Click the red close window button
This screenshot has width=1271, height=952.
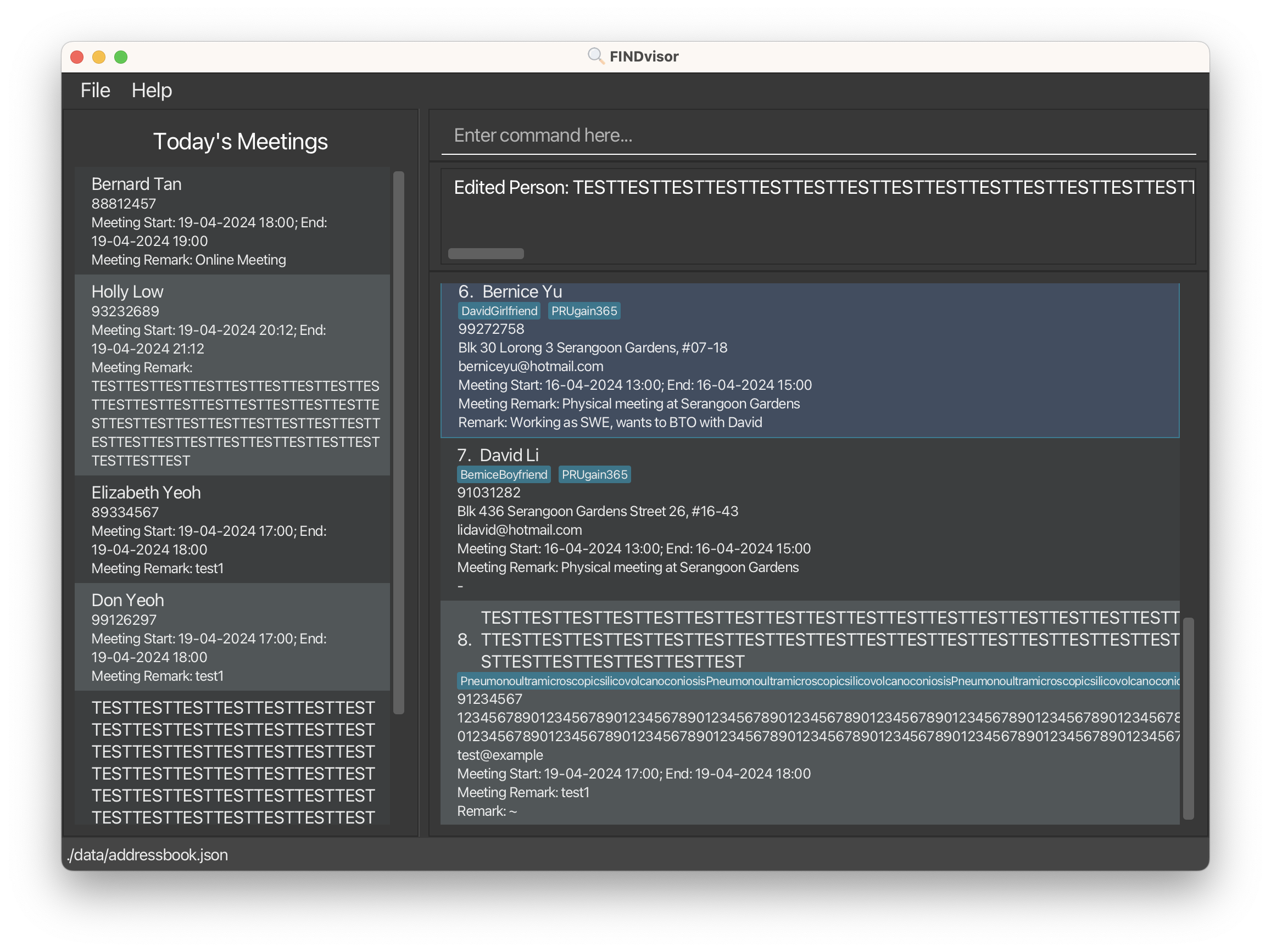[77, 57]
